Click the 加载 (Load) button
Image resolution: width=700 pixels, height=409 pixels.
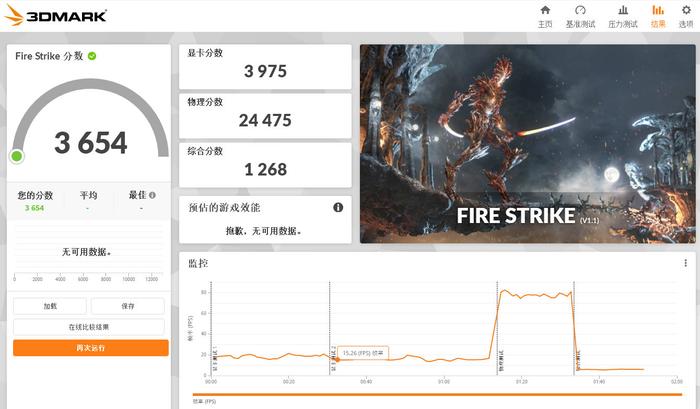50,306
